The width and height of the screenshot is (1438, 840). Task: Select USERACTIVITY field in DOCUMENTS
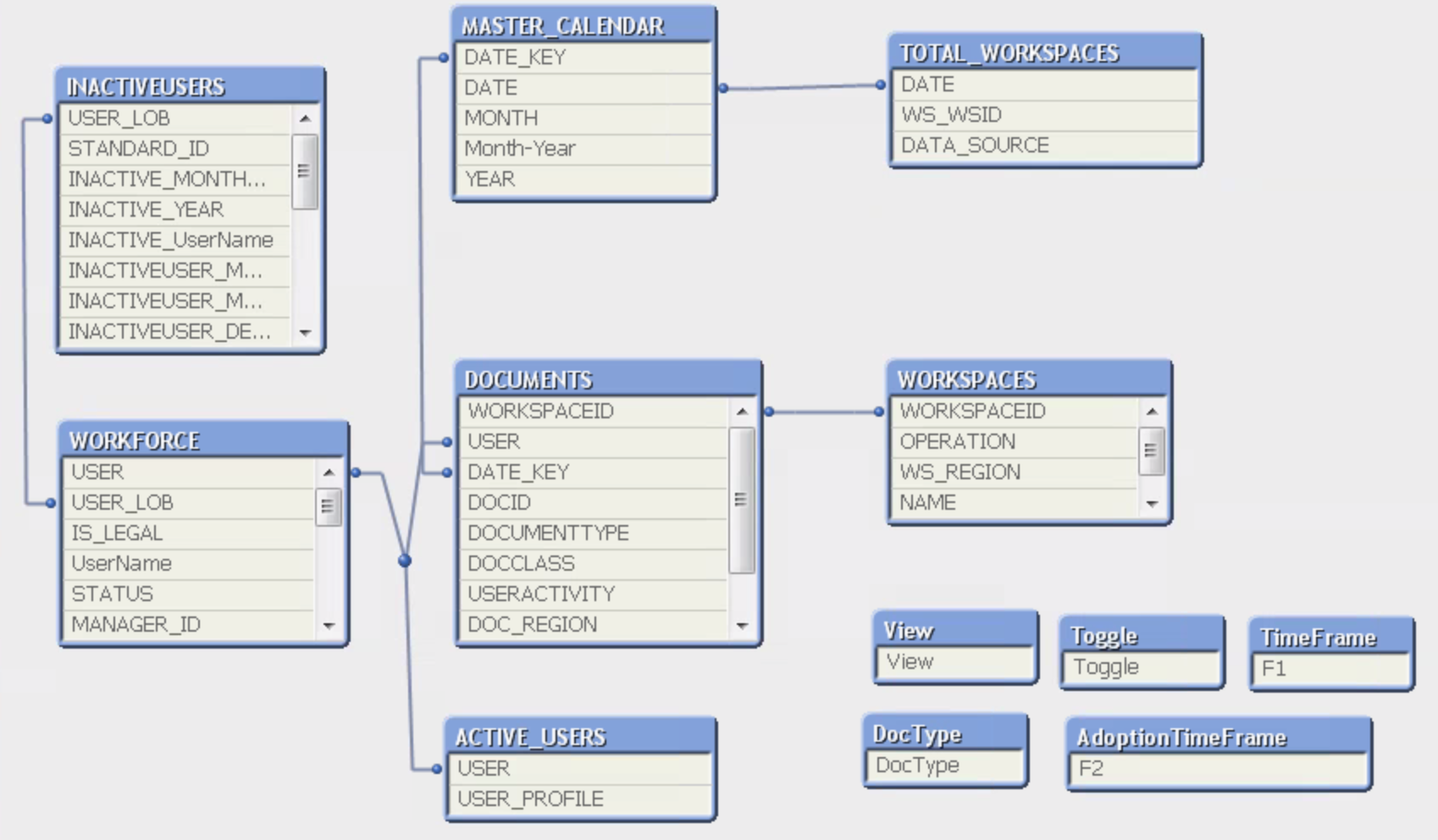(595, 594)
